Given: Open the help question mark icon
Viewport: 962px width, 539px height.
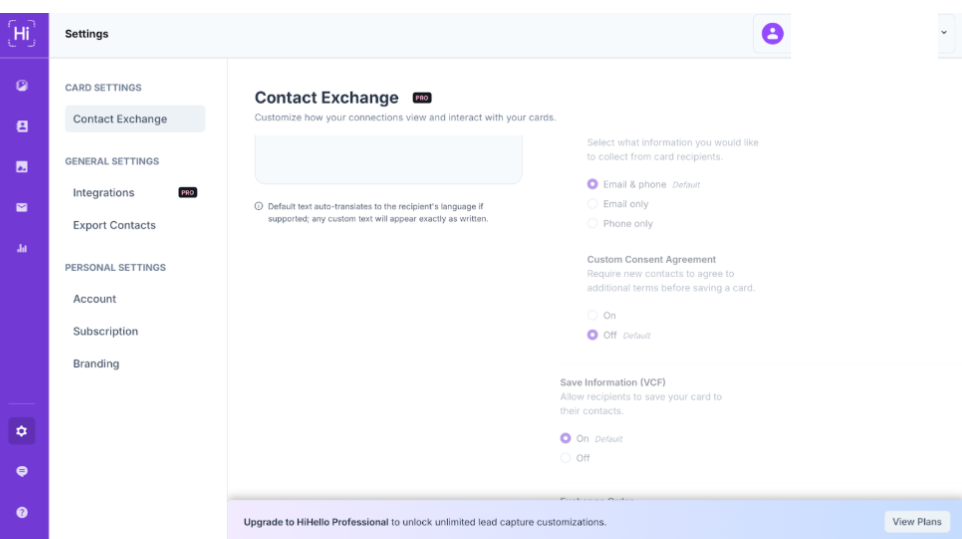Looking at the screenshot, I should (22, 512).
